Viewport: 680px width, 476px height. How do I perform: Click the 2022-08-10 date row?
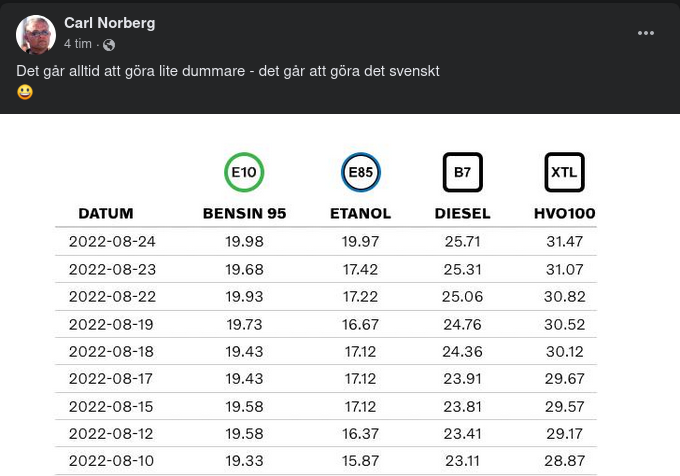(112, 461)
